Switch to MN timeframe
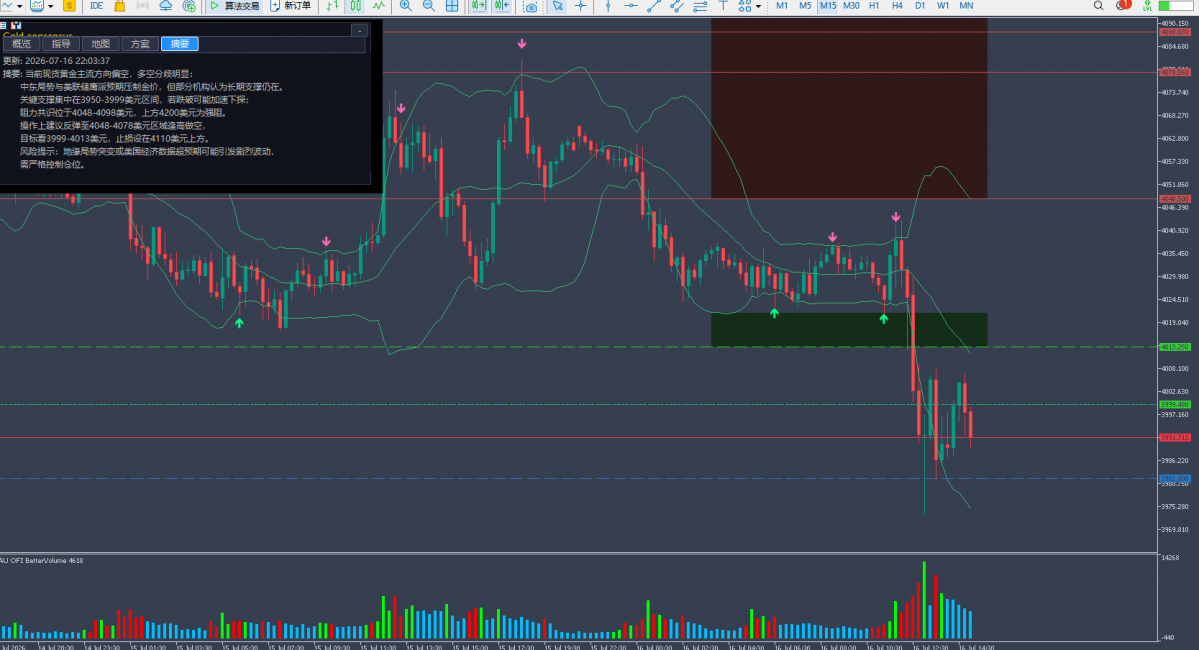This screenshot has height=650, width=1199. click(967, 5)
